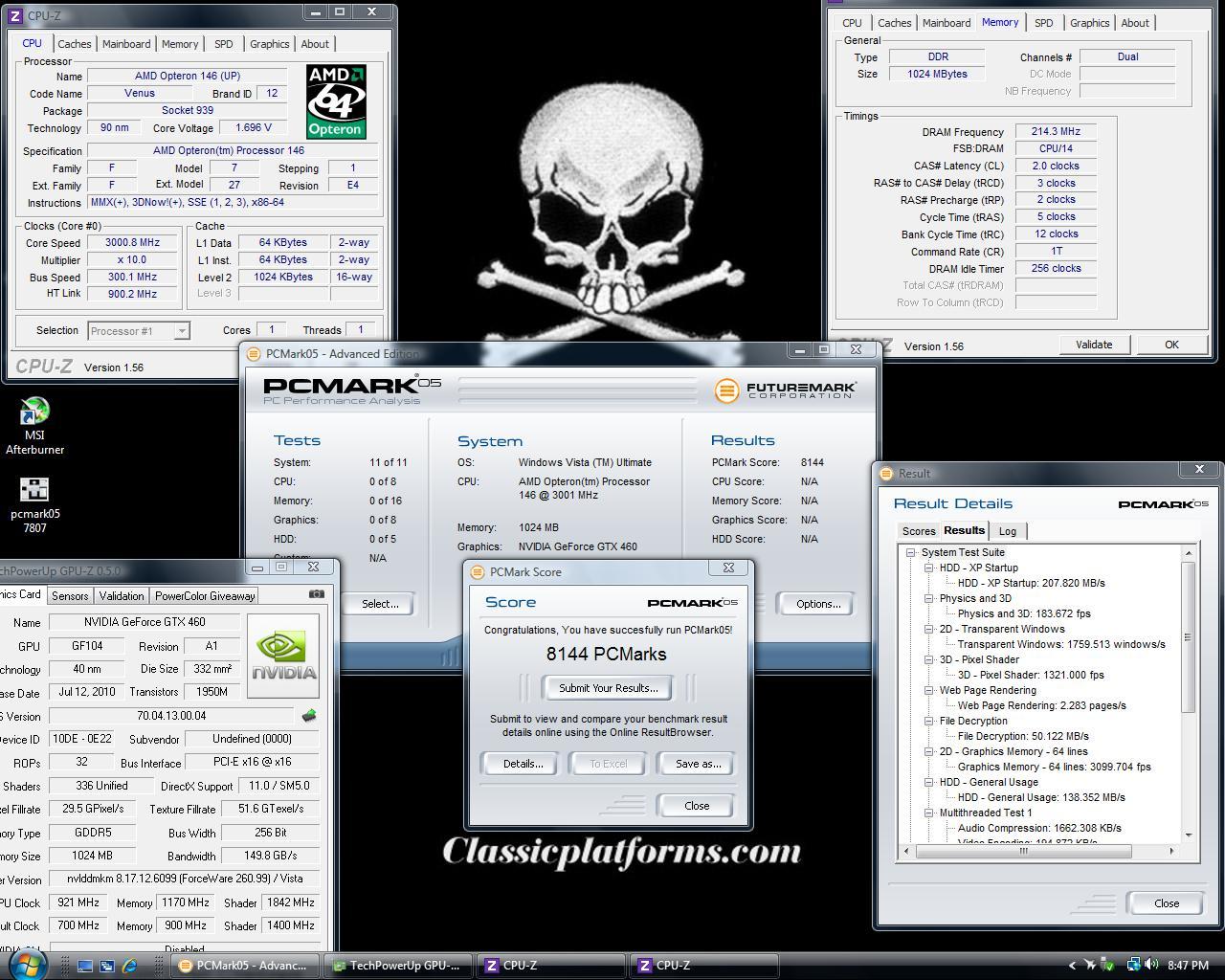Switch to Mainboard tab in left CPU-Z
1225x980 pixels.
126,44
